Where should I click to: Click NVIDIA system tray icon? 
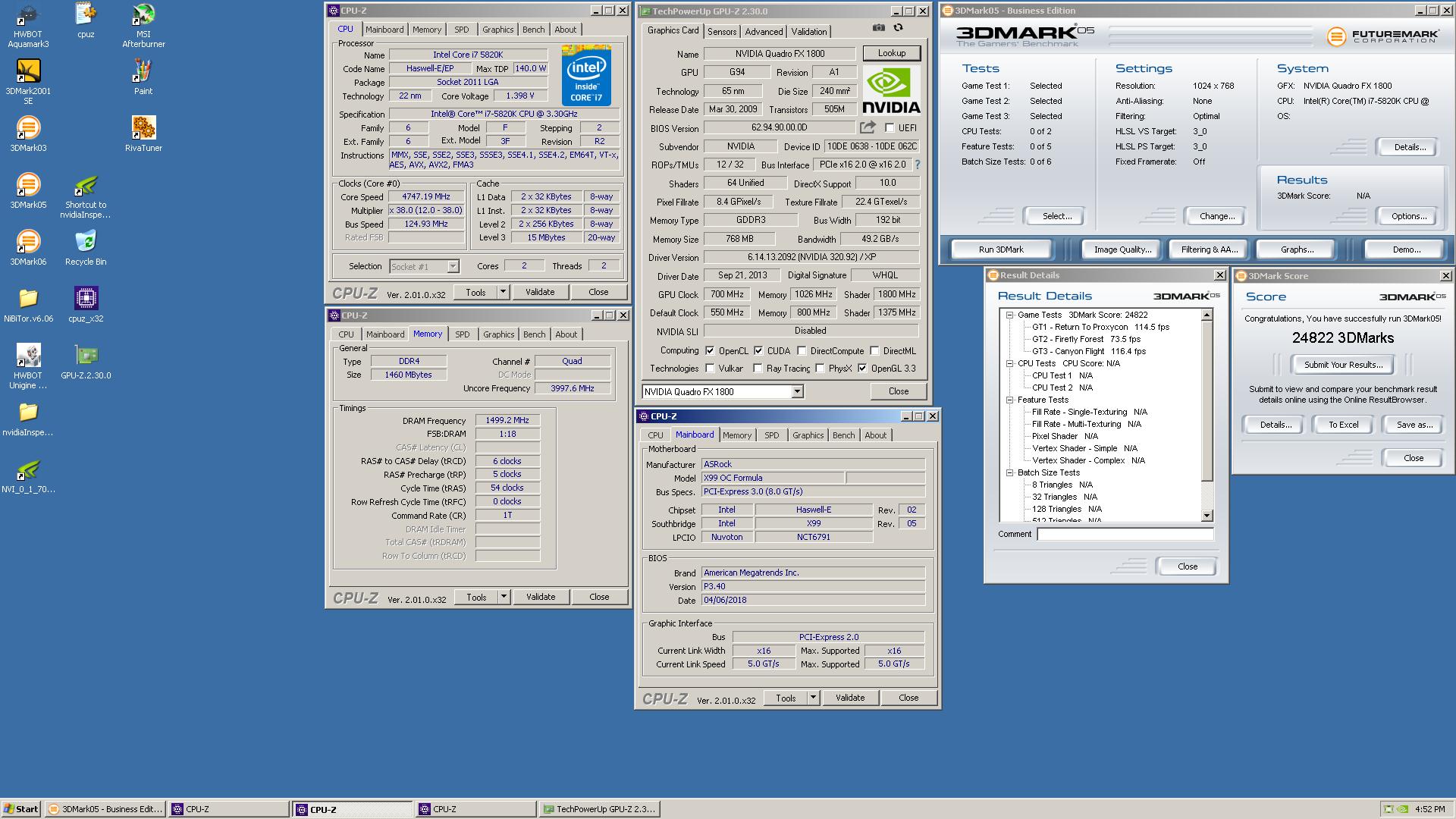point(1403,809)
